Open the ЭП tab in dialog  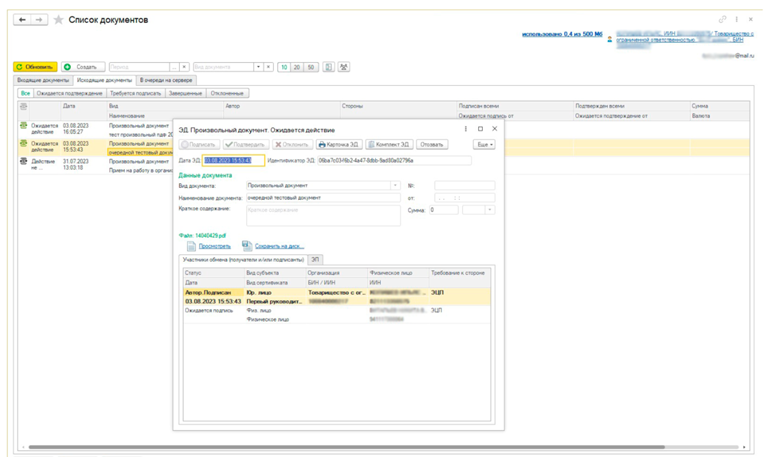coord(313,259)
